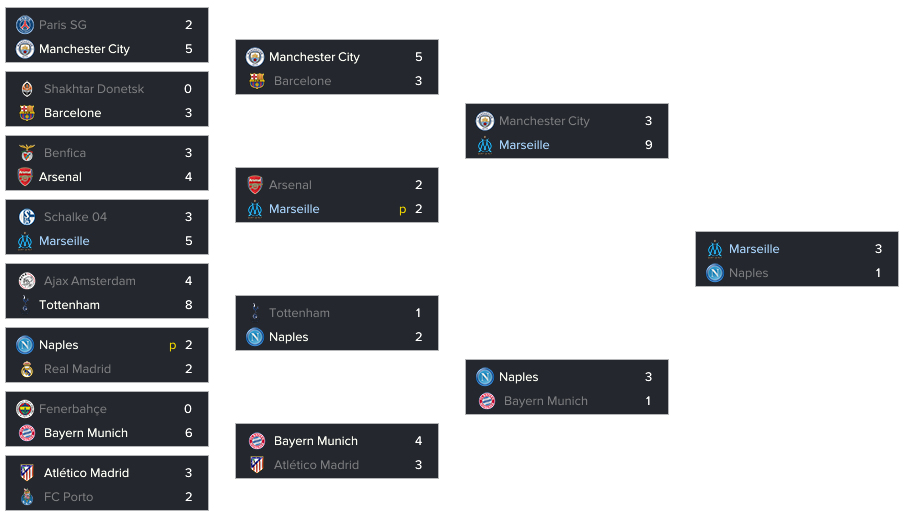Click the Shakhtar Donetsk crest icon
Image resolution: width=908 pixels, height=518 pixels.
coord(27,89)
